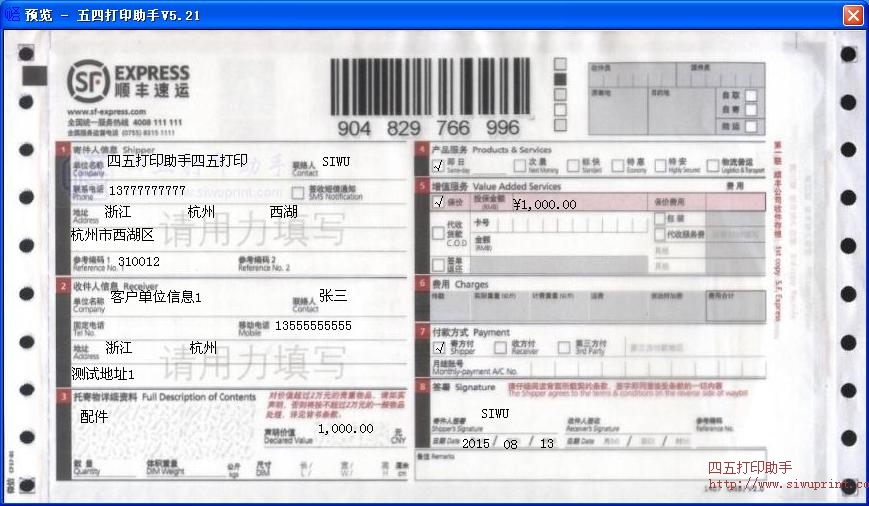This screenshot has width=869, height=506.
Task: Select receiver contact 张三
Action: (x=333, y=295)
